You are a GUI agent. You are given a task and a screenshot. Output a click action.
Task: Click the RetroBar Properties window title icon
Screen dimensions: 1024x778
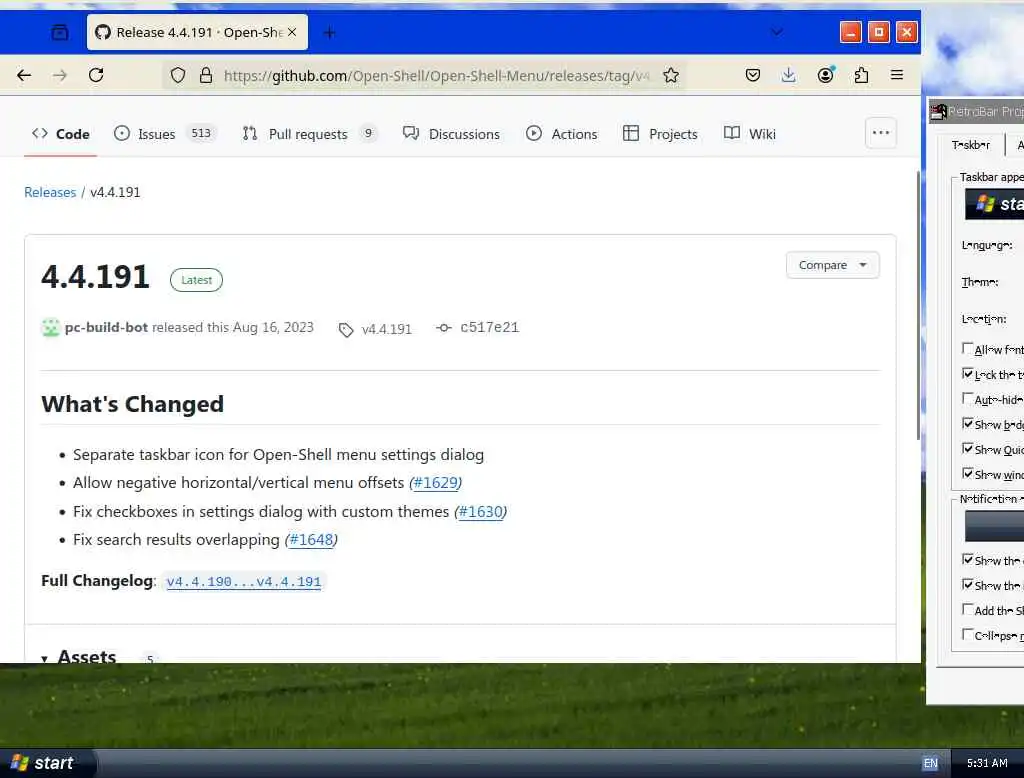click(938, 112)
